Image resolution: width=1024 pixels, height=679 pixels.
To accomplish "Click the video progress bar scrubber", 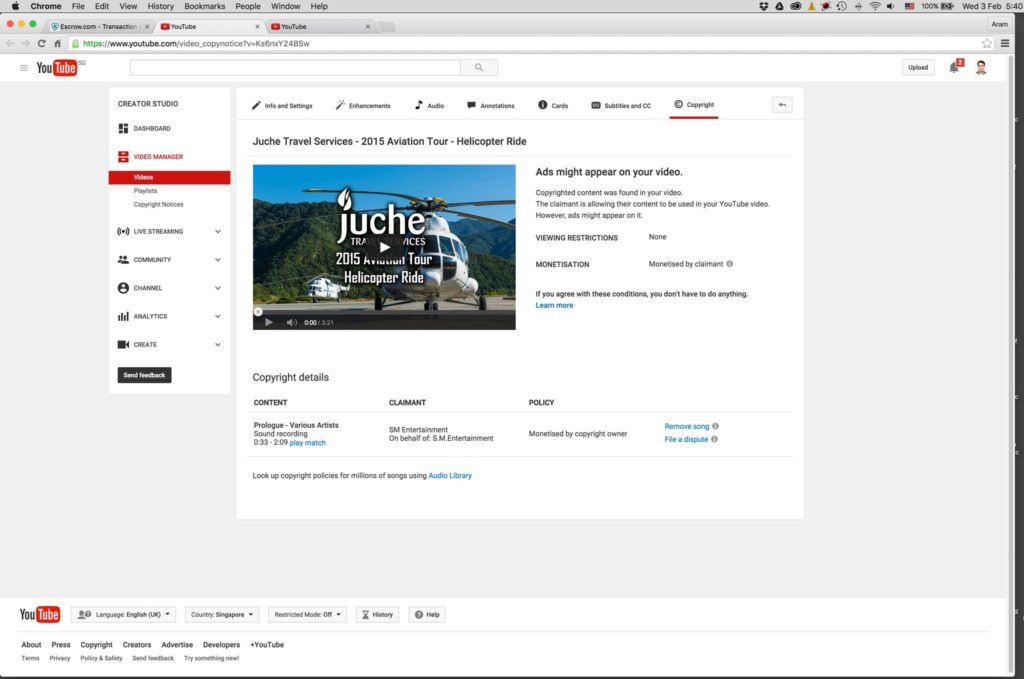I will pyautogui.click(x=258, y=312).
